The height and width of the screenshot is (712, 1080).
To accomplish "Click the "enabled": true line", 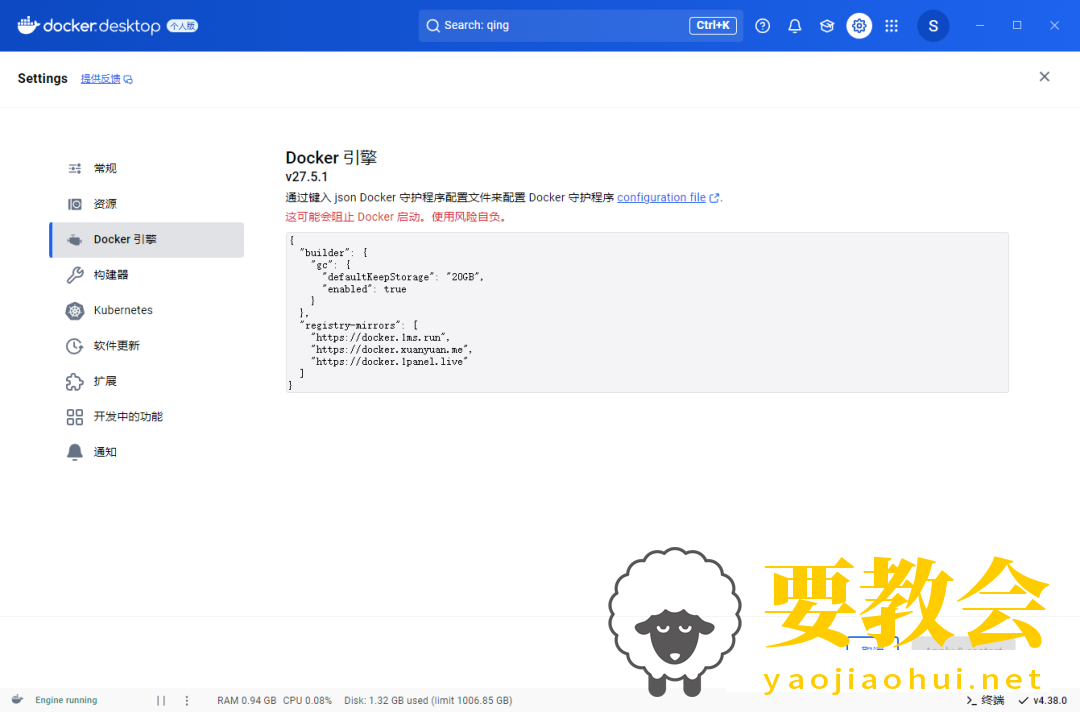I will [364, 289].
